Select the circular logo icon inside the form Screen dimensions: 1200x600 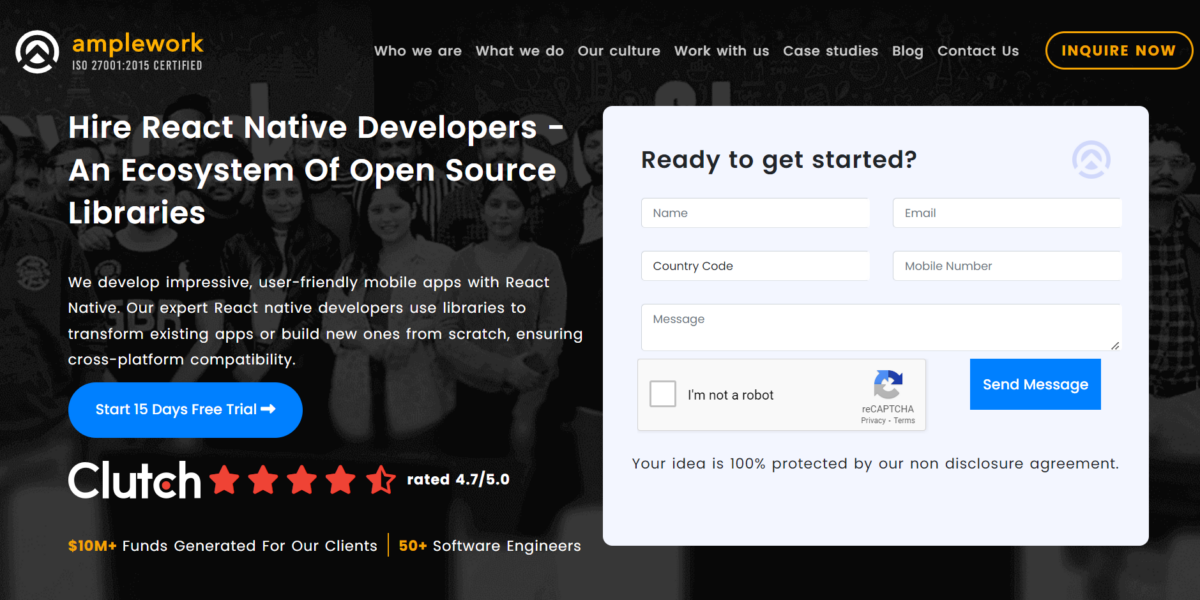pos(1091,159)
